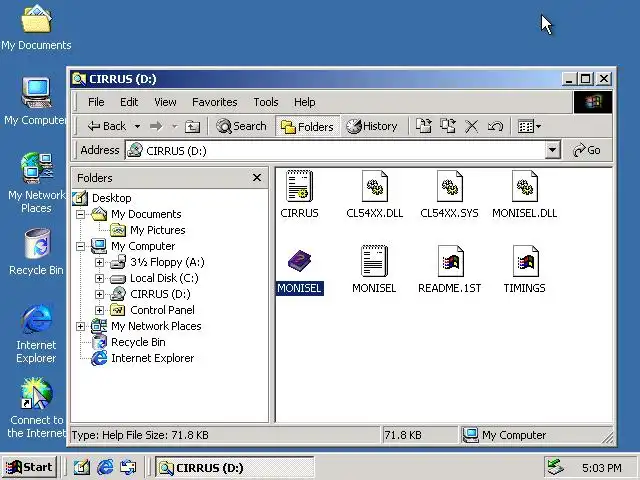Click the 5:03 PM taskbar clock
This screenshot has height=480, width=640.
pyautogui.click(x=602, y=468)
